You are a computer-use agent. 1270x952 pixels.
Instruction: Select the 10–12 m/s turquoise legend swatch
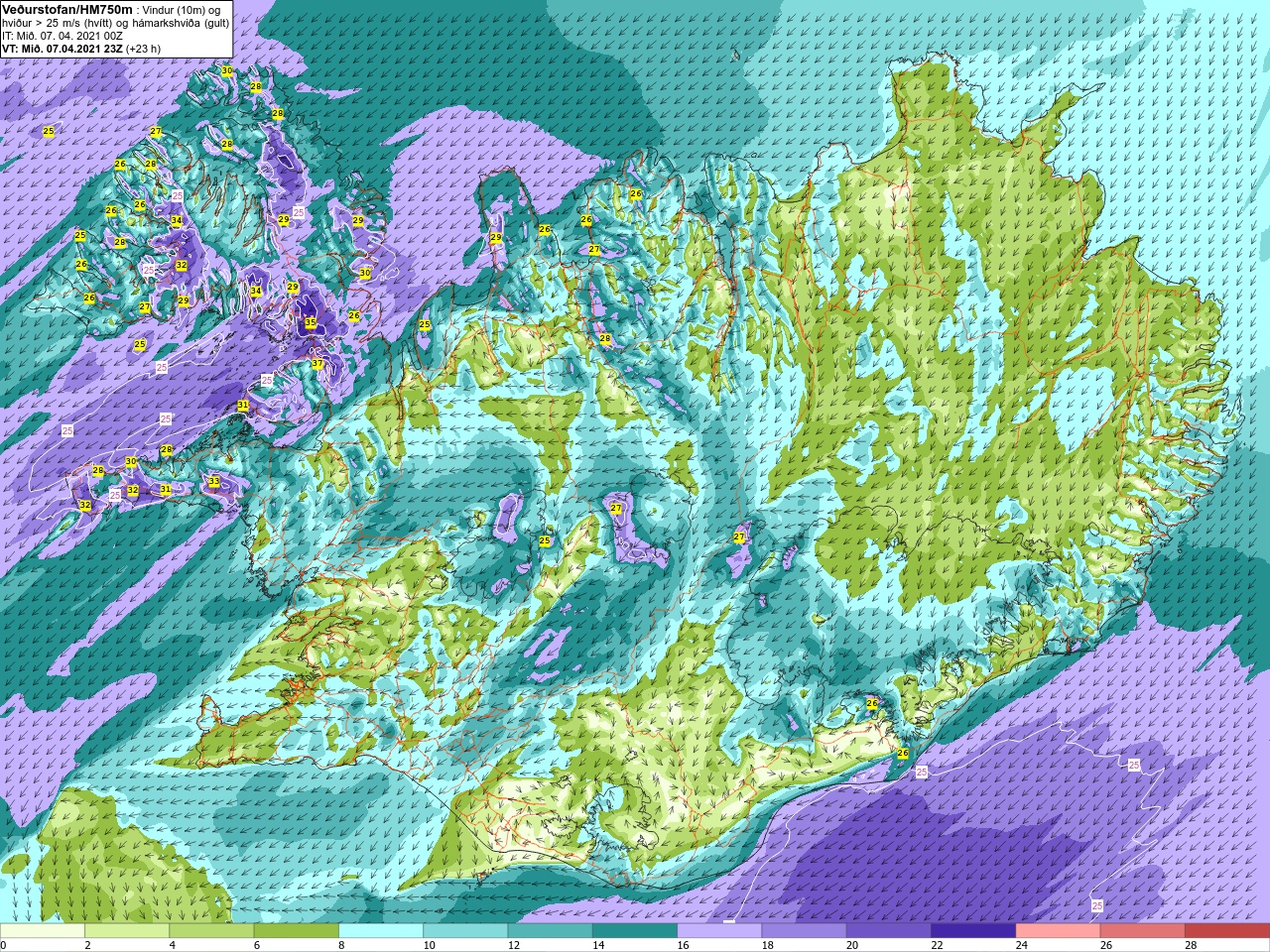pyautogui.click(x=465, y=931)
